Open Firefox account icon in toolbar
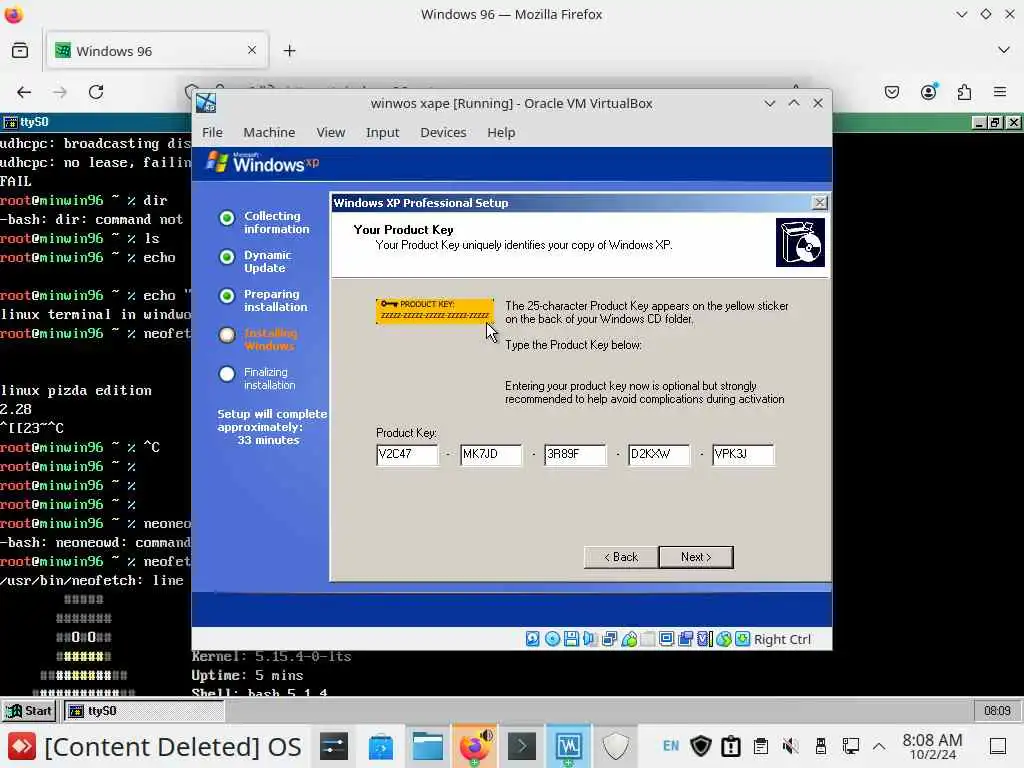 [x=928, y=92]
